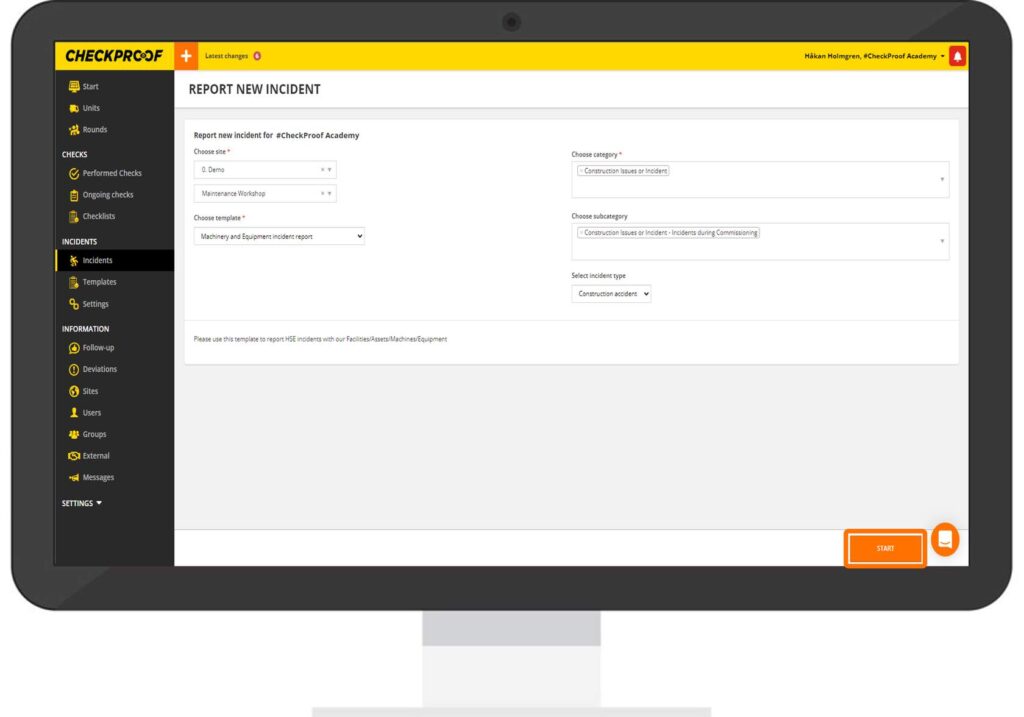
Task: Open Latest changes link
Action: tap(227, 56)
